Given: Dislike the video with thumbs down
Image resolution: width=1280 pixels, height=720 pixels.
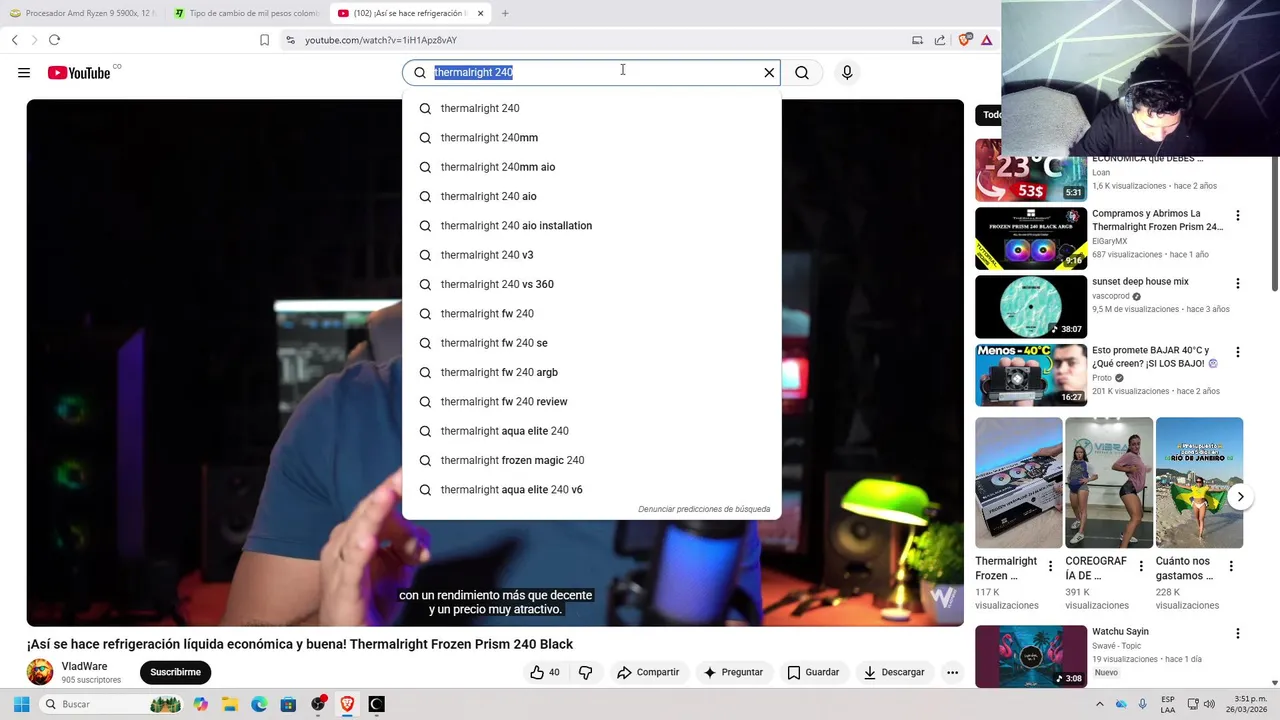Looking at the screenshot, I should [x=586, y=672].
